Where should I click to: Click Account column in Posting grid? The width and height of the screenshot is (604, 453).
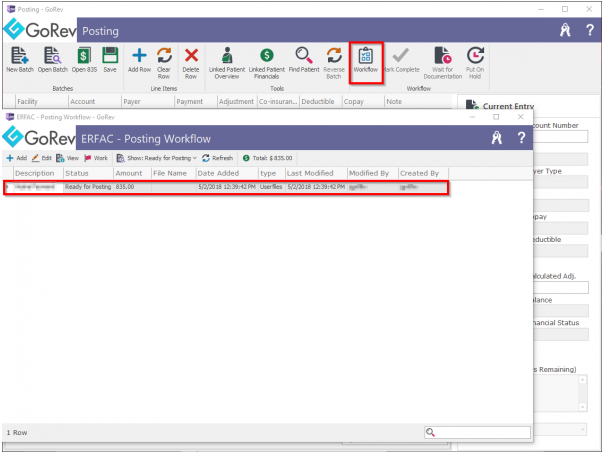(x=95, y=102)
